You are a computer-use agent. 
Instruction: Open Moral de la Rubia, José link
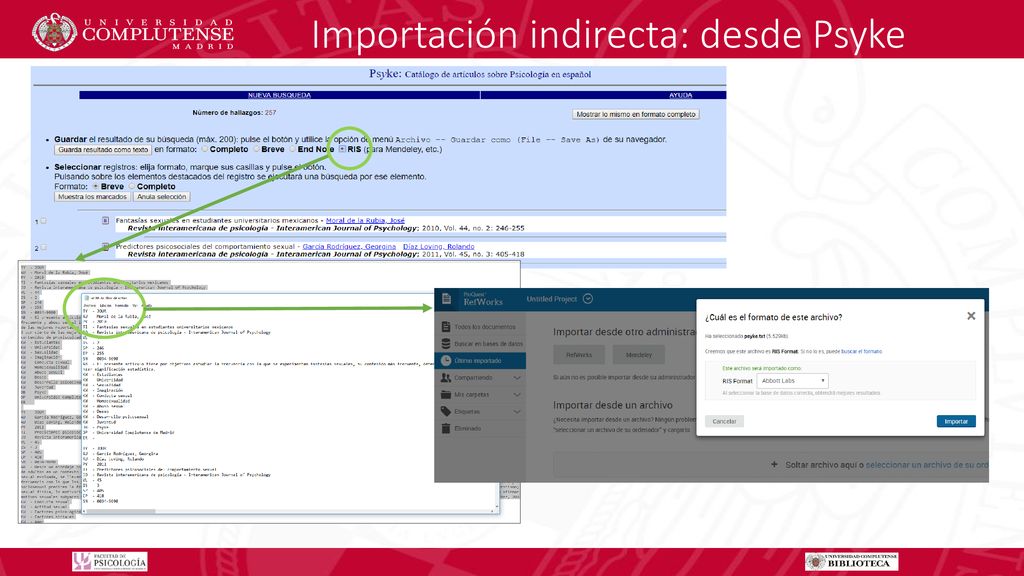point(365,221)
